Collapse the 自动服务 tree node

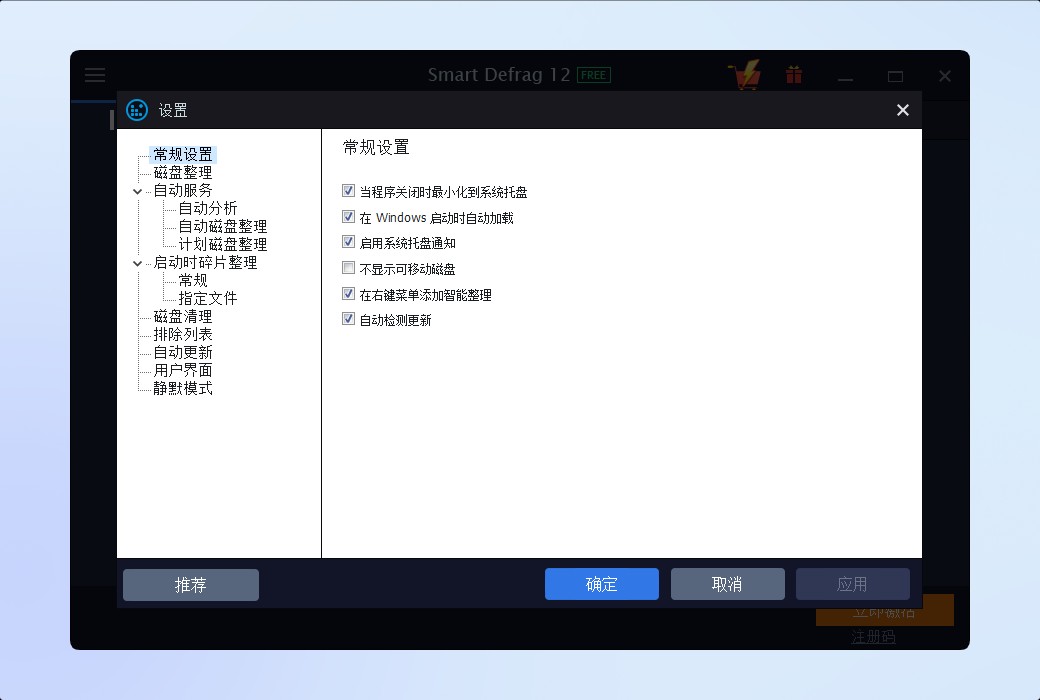tap(137, 191)
